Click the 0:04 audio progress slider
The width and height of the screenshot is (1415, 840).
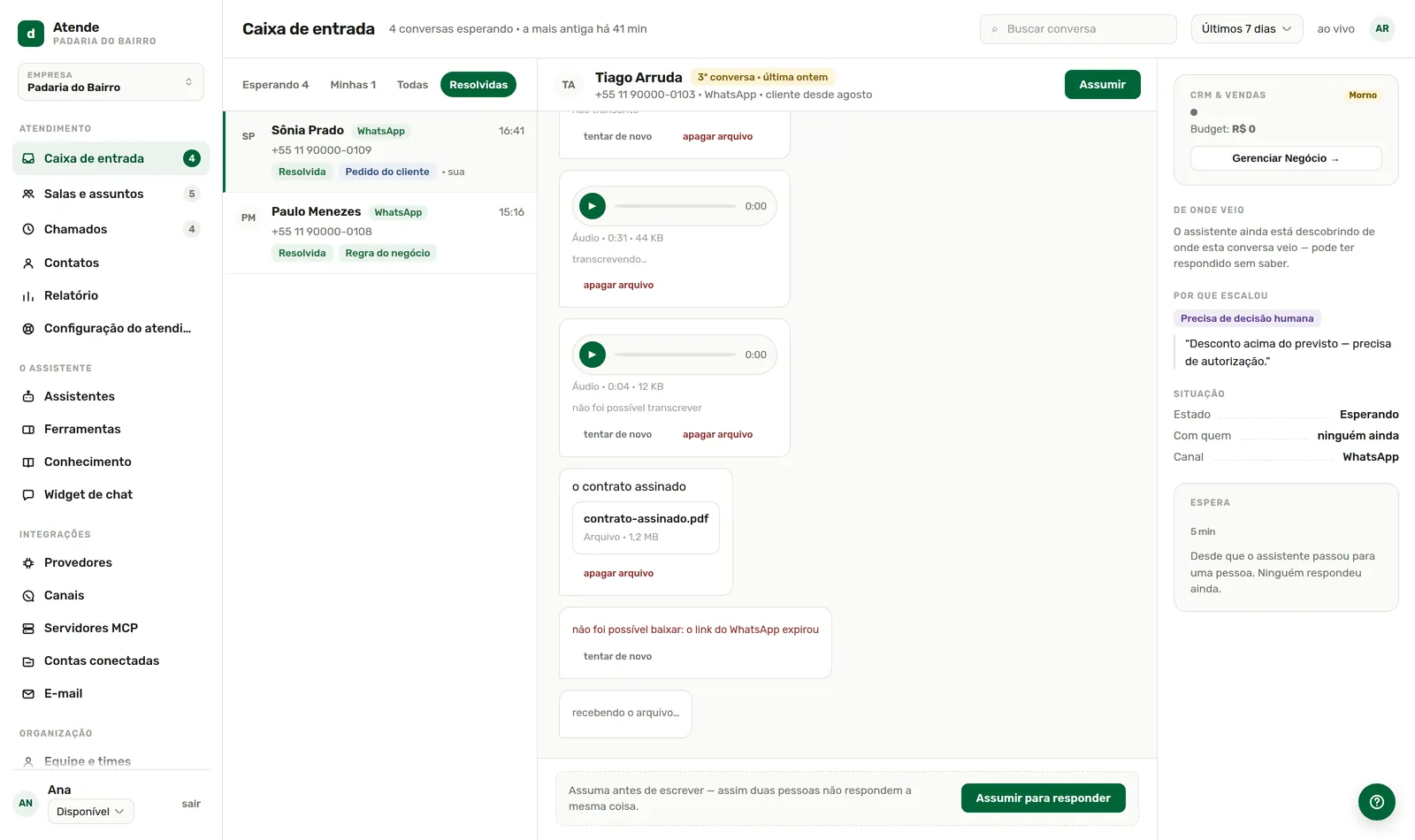click(676, 355)
